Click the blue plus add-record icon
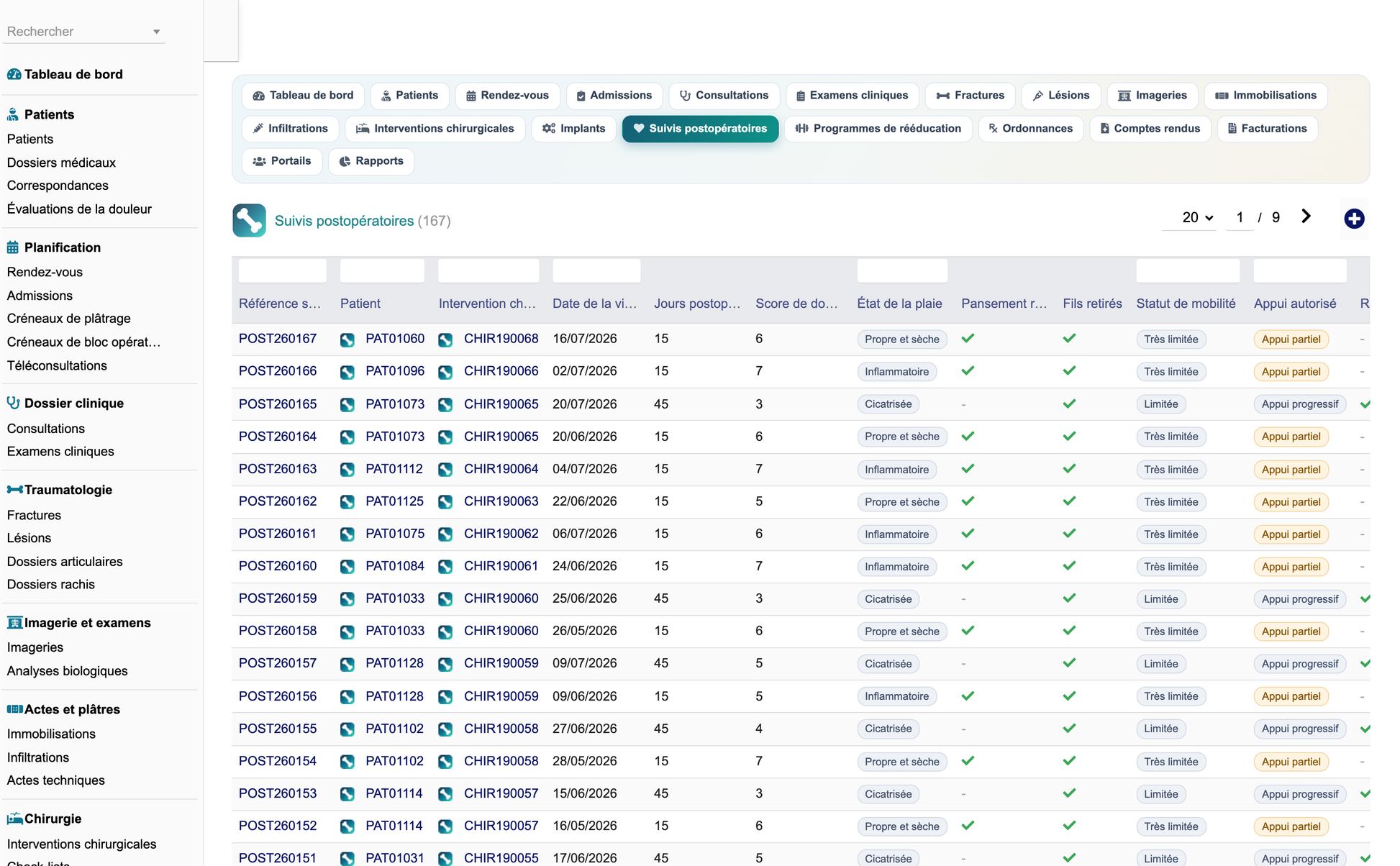The width and height of the screenshot is (1400, 866). [x=1354, y=219]
